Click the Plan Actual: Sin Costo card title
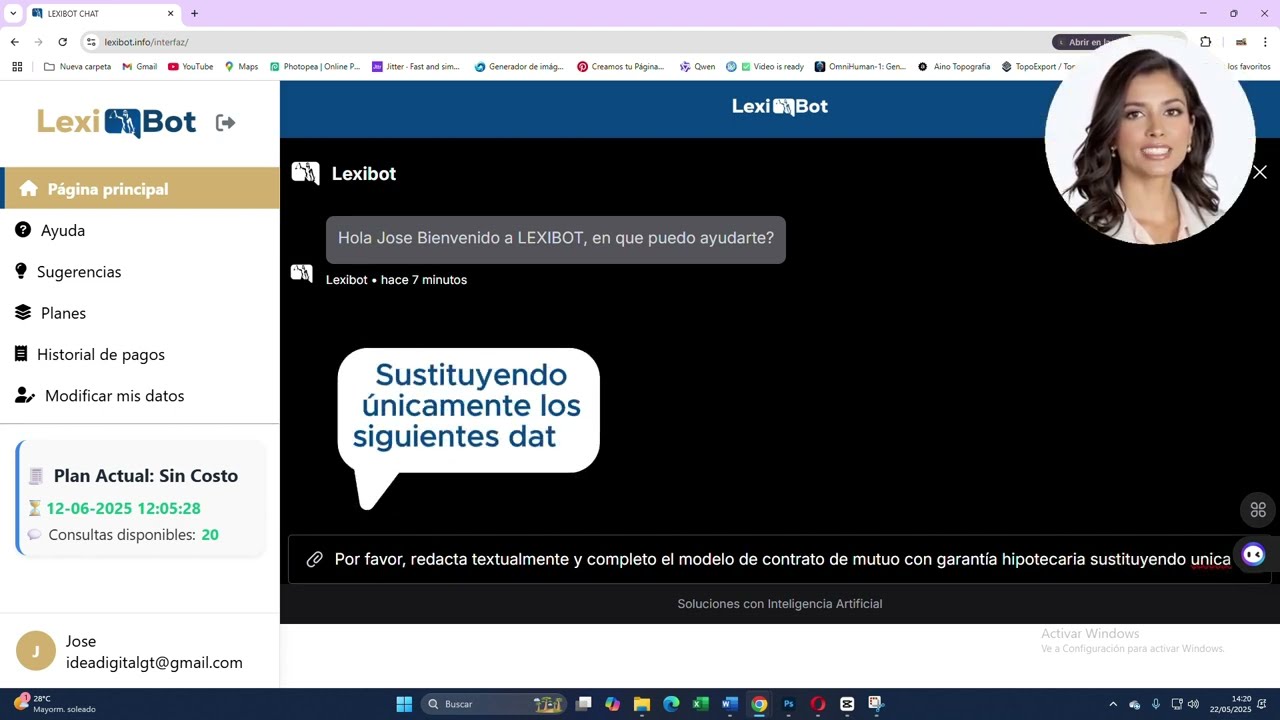Image resolution: width=1280 pixels, height=720 pixels. [146, 476]
